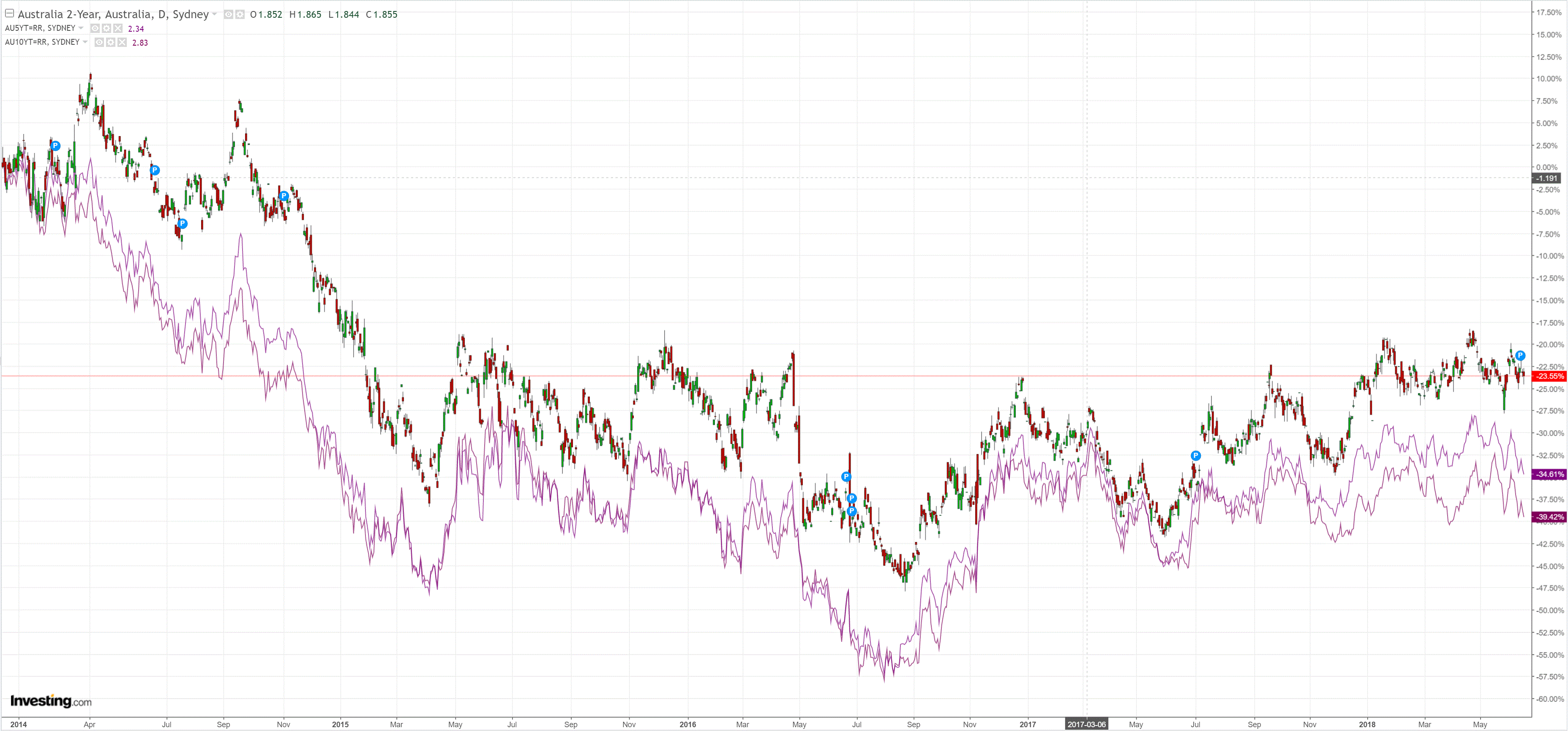The image size is (1568, 731).
Task: Open AU5YT=RR, SYDNEY dropdown arrow
Action: coord(81,28)
